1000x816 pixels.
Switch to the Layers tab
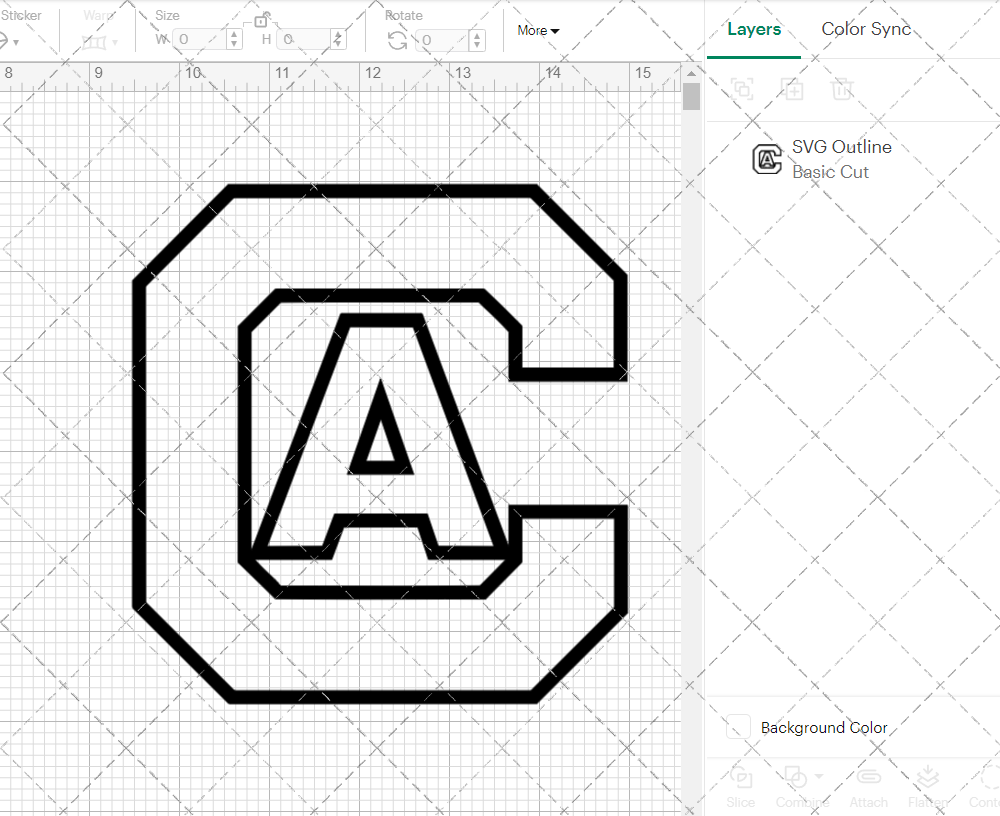[754, 29]
